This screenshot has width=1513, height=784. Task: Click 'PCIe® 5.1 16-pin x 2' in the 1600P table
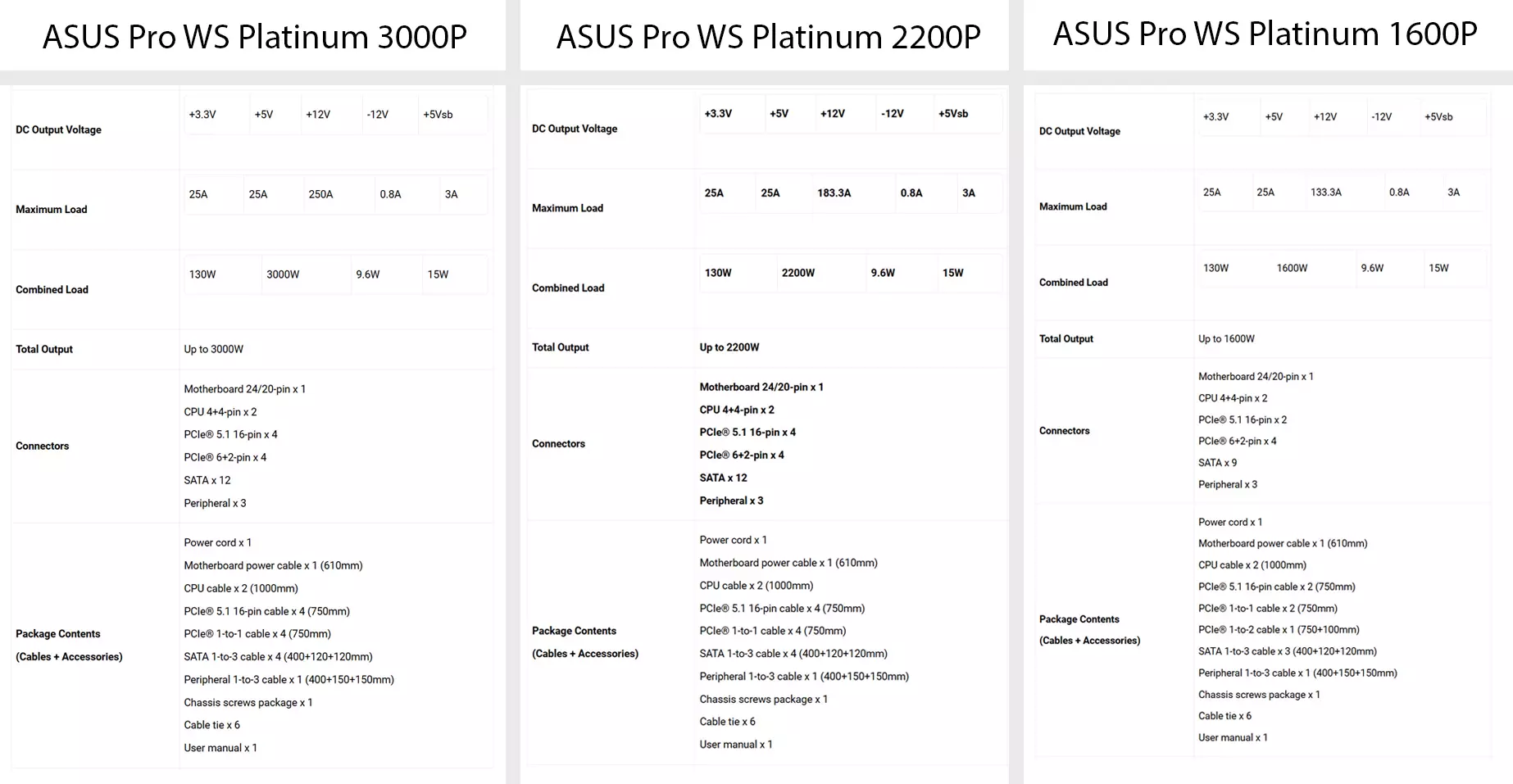(x=1242, y=419)
